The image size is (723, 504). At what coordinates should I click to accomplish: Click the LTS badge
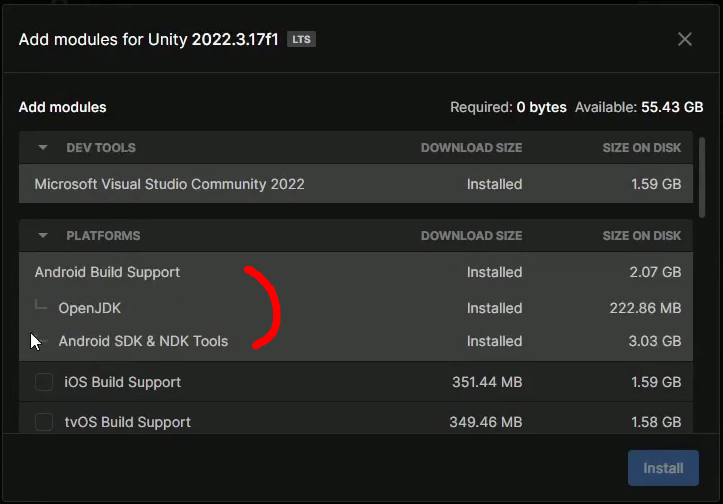click(301, 39)
